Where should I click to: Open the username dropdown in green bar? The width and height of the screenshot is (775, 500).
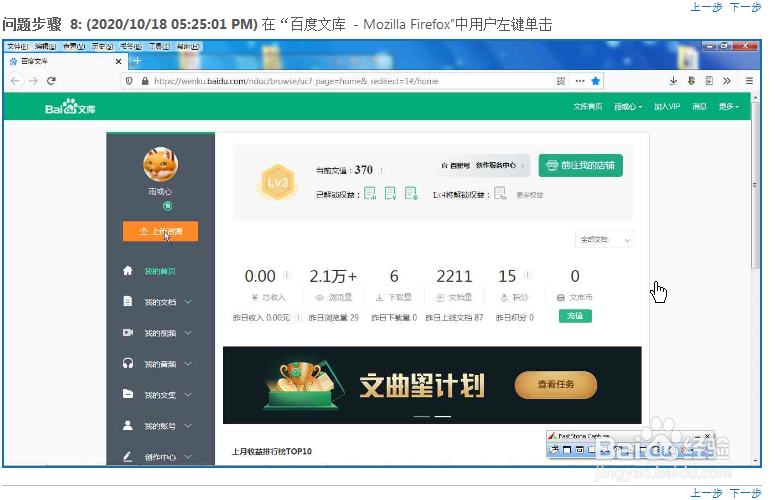[x=628, y=106]
